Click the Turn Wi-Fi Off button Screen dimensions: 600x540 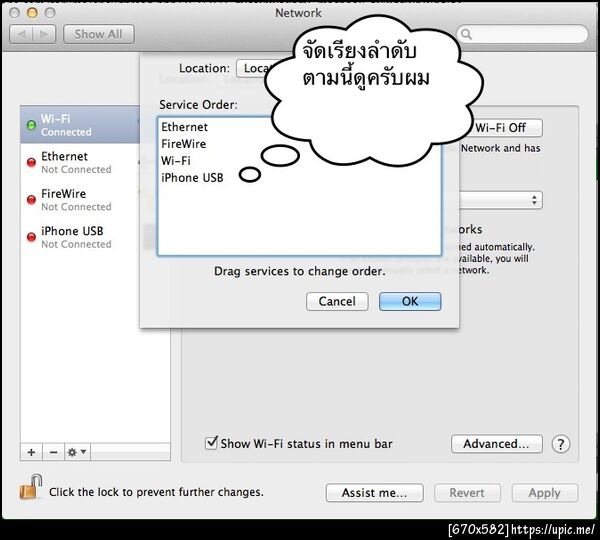505,127
